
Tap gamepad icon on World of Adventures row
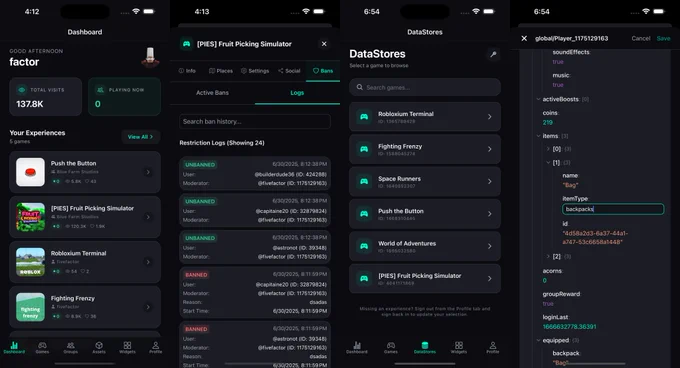(x=364, y=246)
